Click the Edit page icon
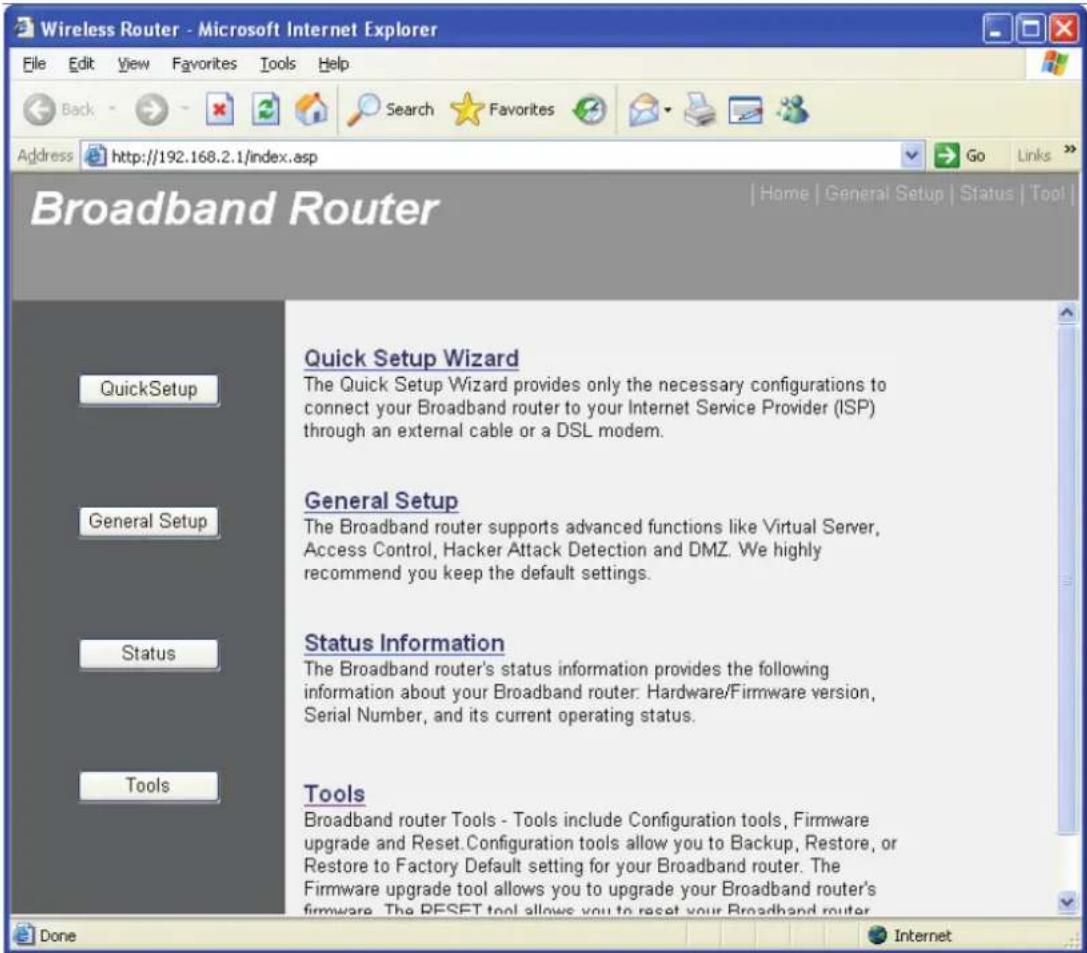The width and height of the screenshot is (1087, 953). (745, 110)
